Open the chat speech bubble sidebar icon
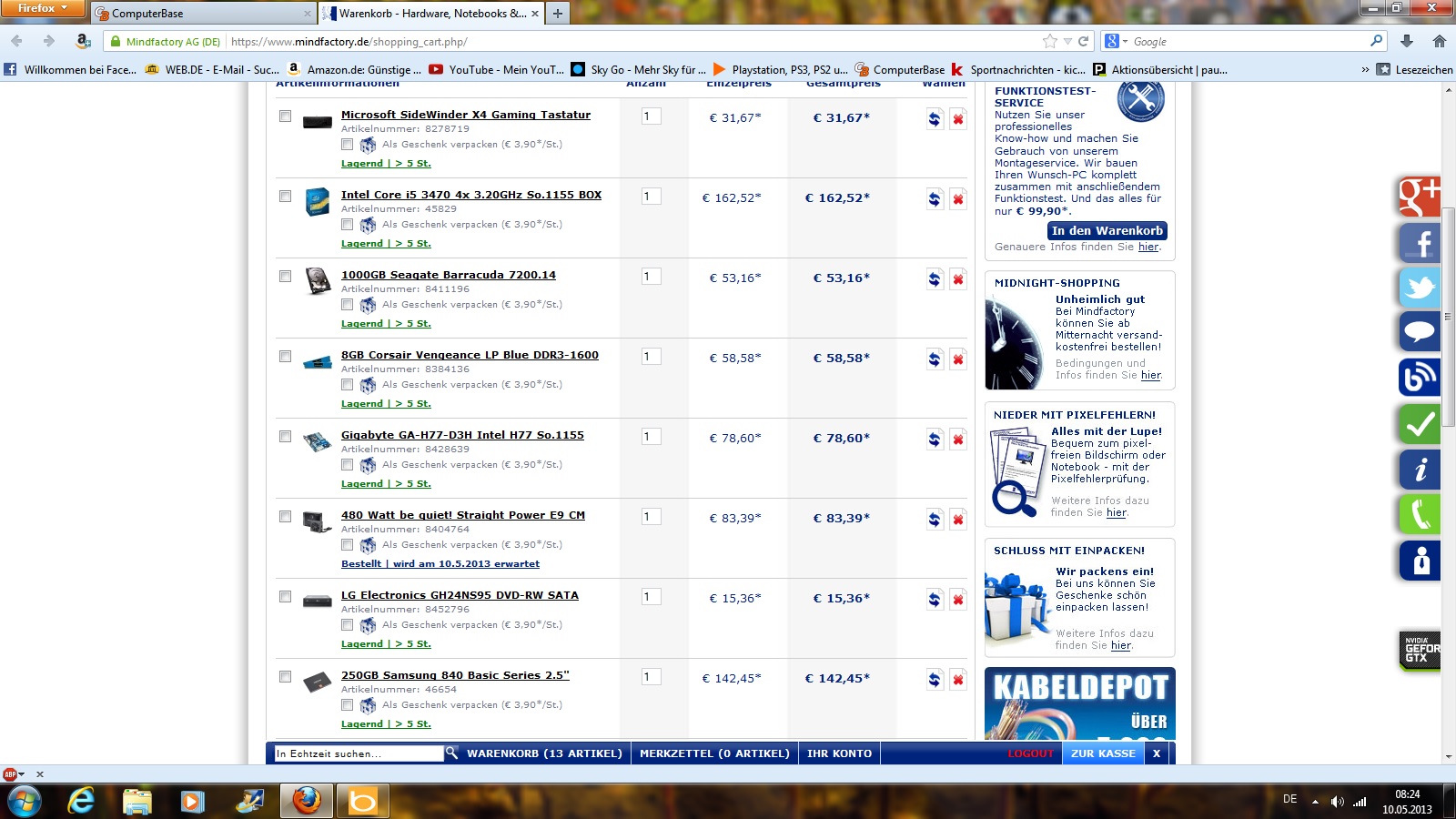The width and height of the screenshot is (1456, 819). click(x=1420, y=332)
